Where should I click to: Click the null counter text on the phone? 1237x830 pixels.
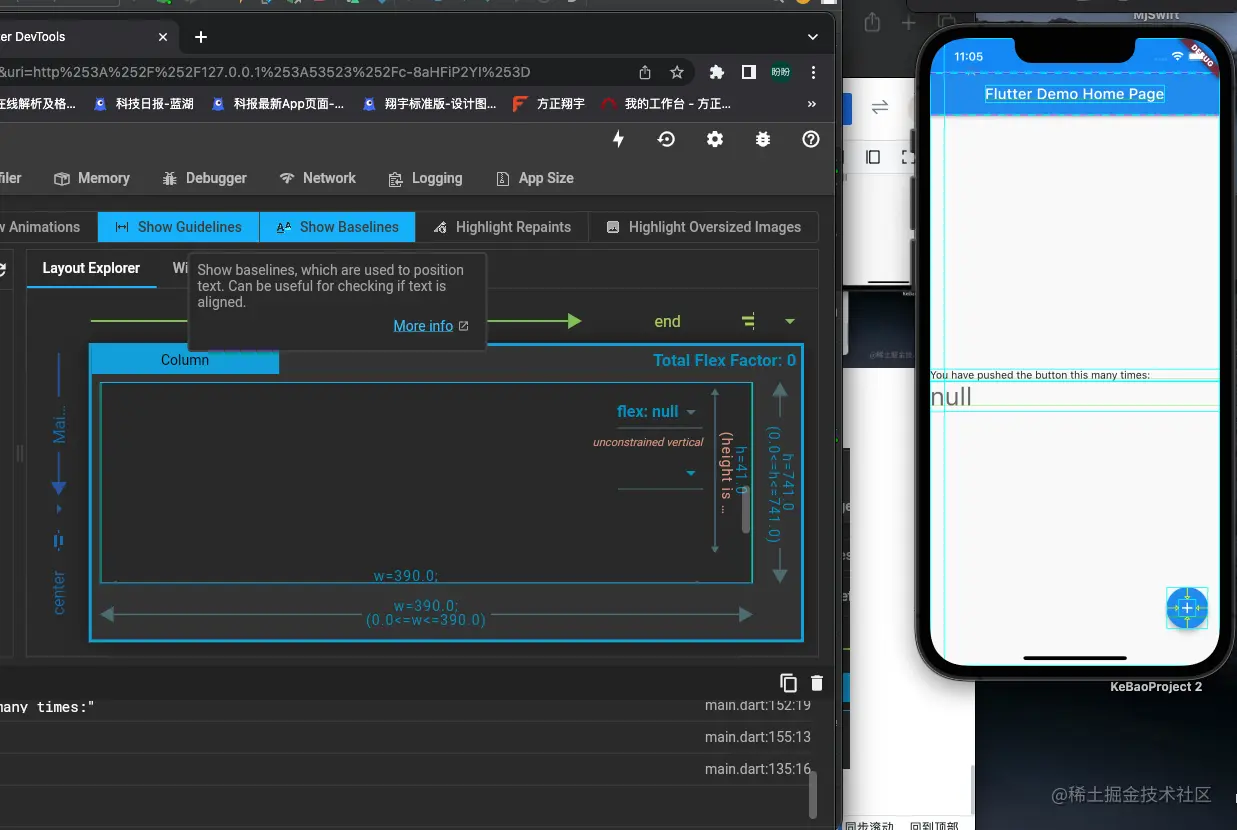(951, 397)
